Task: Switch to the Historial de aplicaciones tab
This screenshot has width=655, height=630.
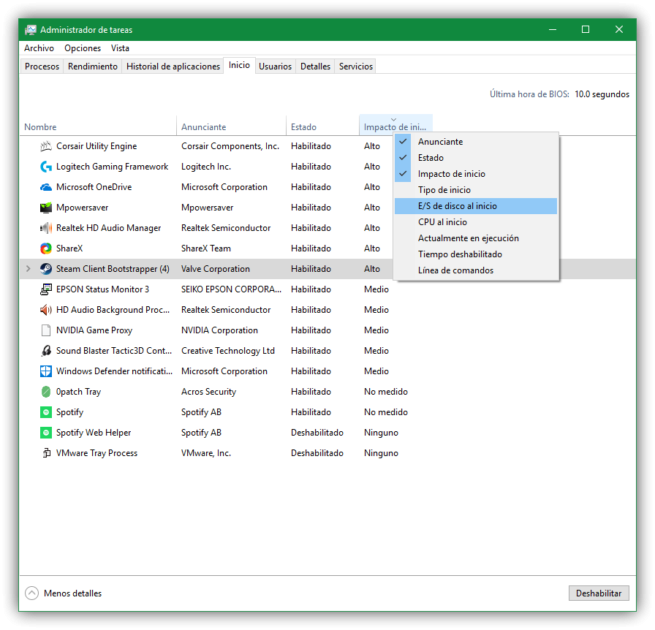Action: (x=173, y=66)
